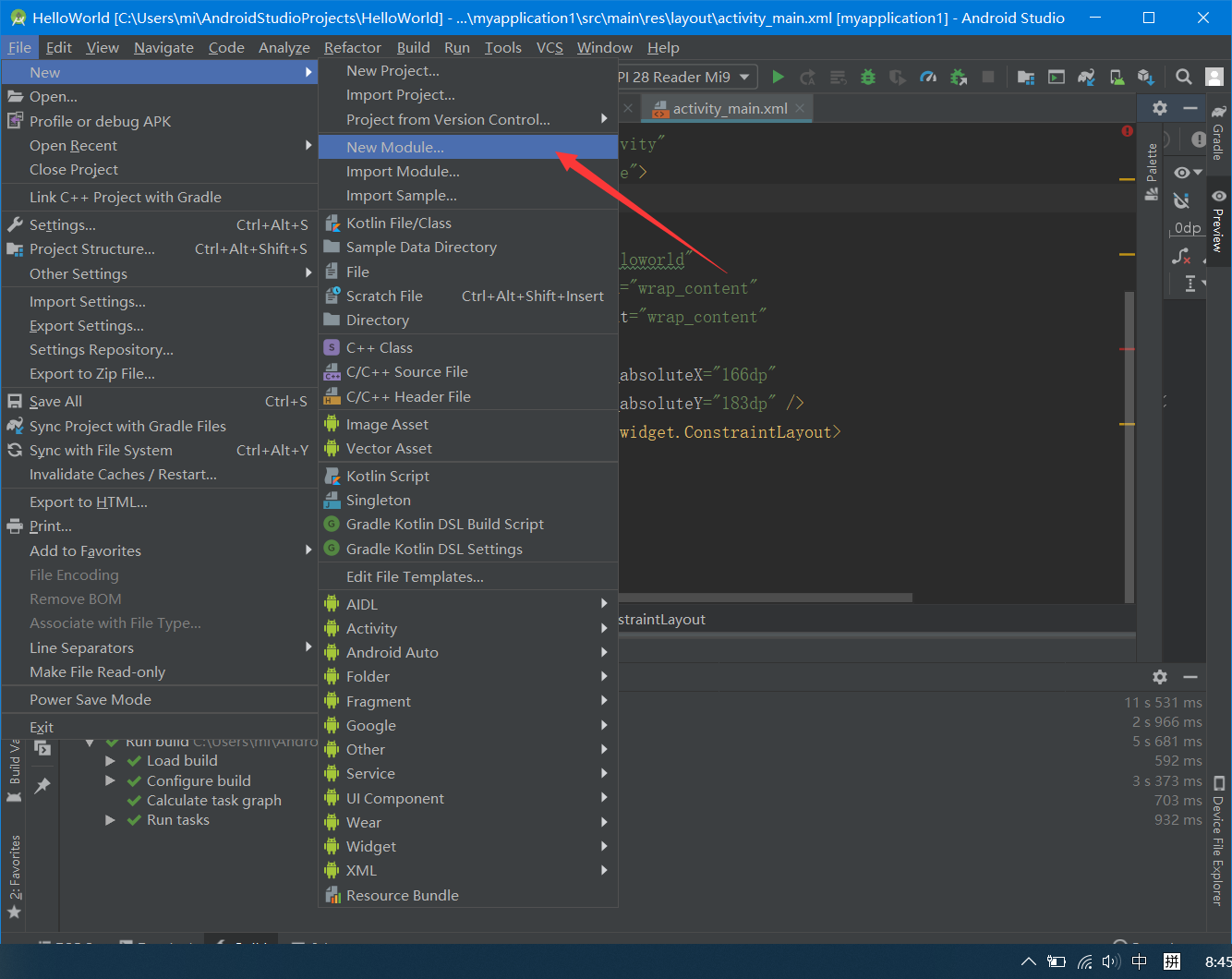Expand the Fragment submenu
Screen dimensions: 1232x979
tap(468, 701)
